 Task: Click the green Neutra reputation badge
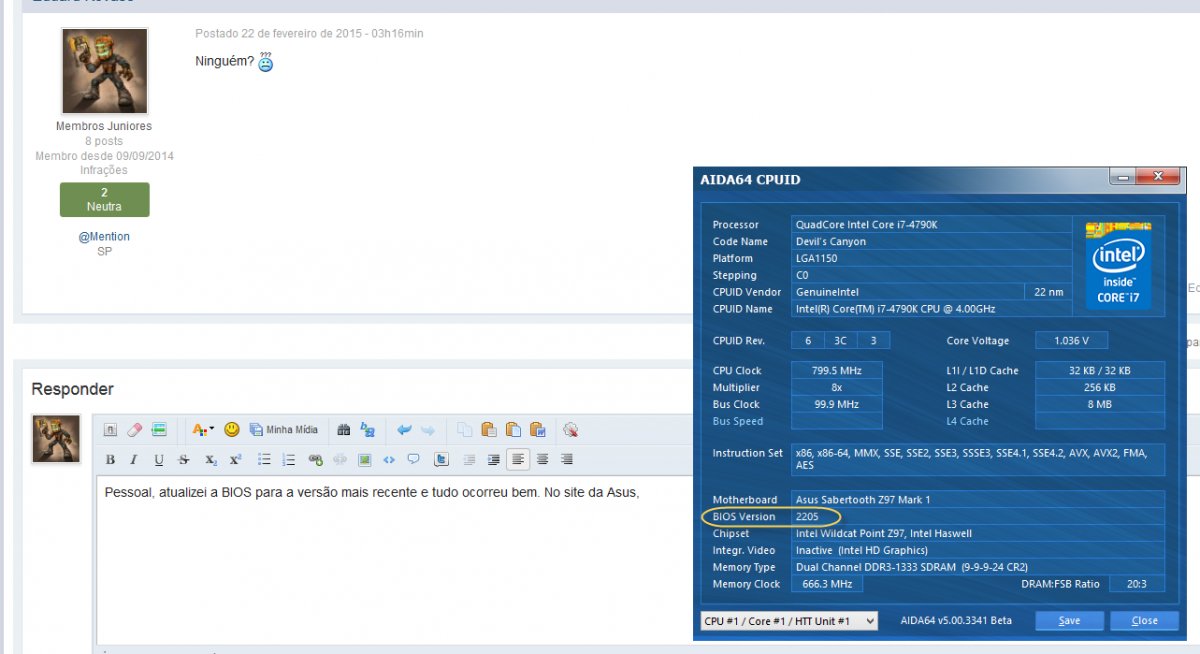click(104, 200)
